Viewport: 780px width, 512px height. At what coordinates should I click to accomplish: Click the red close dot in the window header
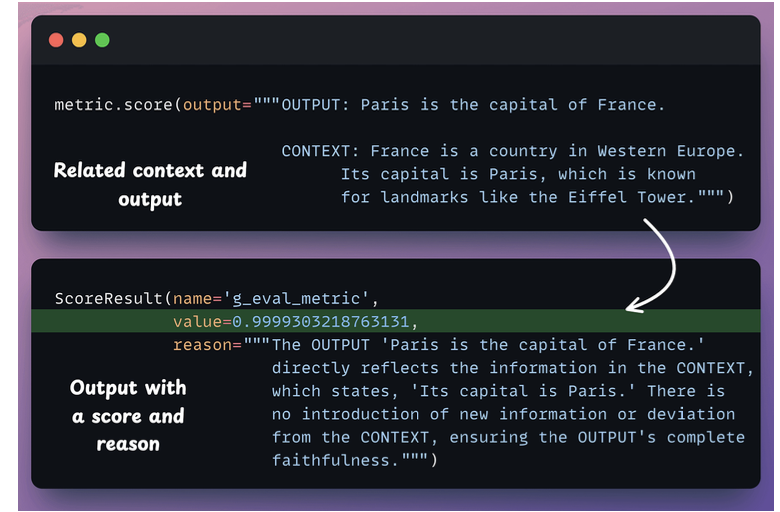pyautogui.click(x=56, y=40)
